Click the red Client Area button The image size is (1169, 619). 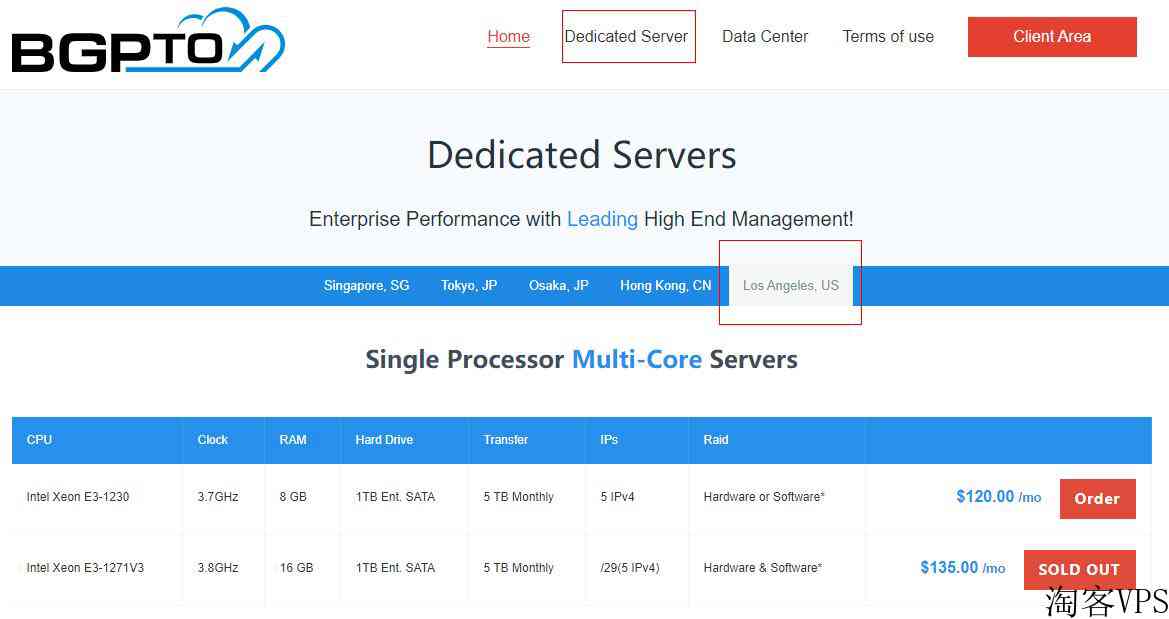1052,37
